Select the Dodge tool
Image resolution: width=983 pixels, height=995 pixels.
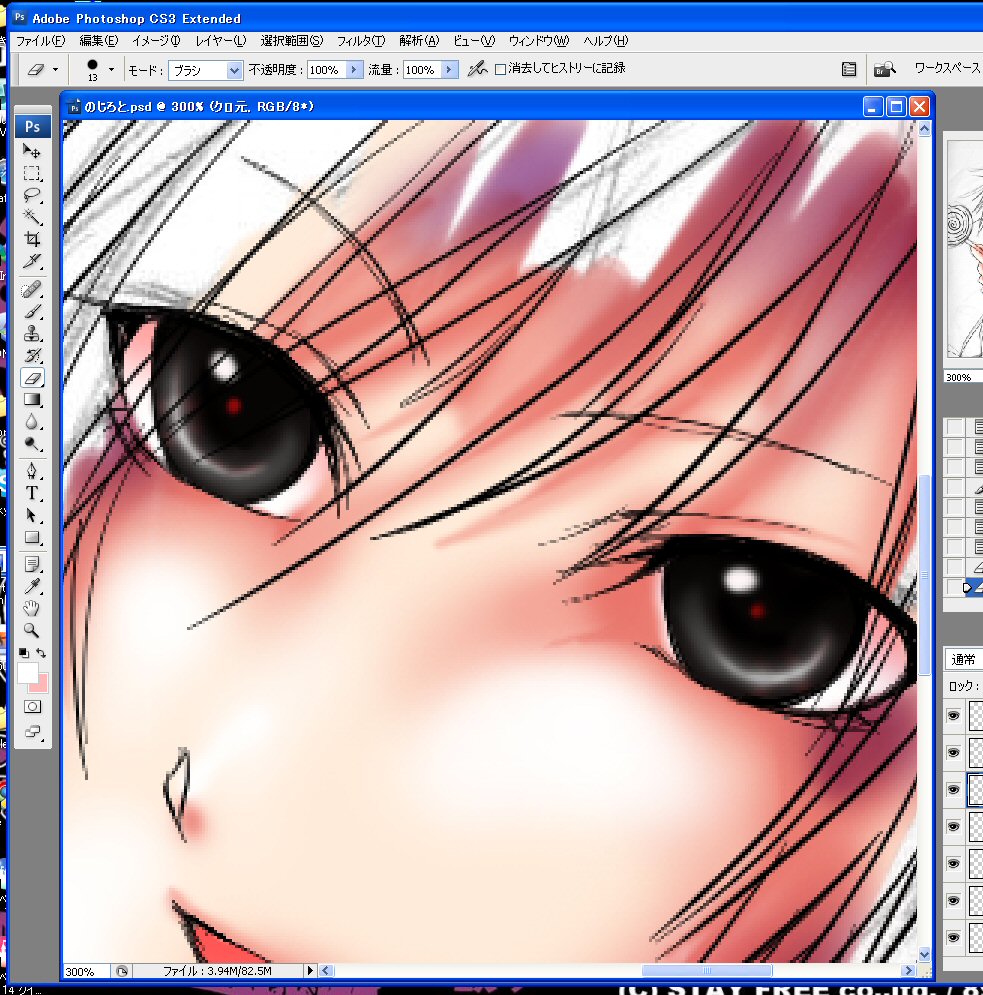tap(31, 444)
